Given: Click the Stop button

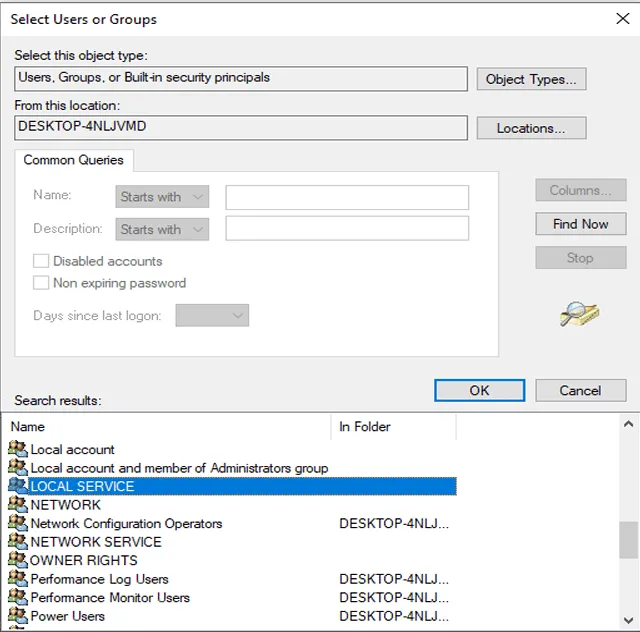Looking at the screenshot, I should pos(581,258).
